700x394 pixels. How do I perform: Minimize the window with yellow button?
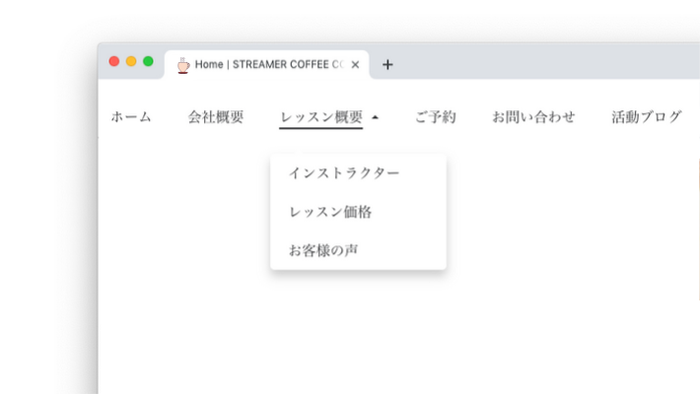pos(131,61)
